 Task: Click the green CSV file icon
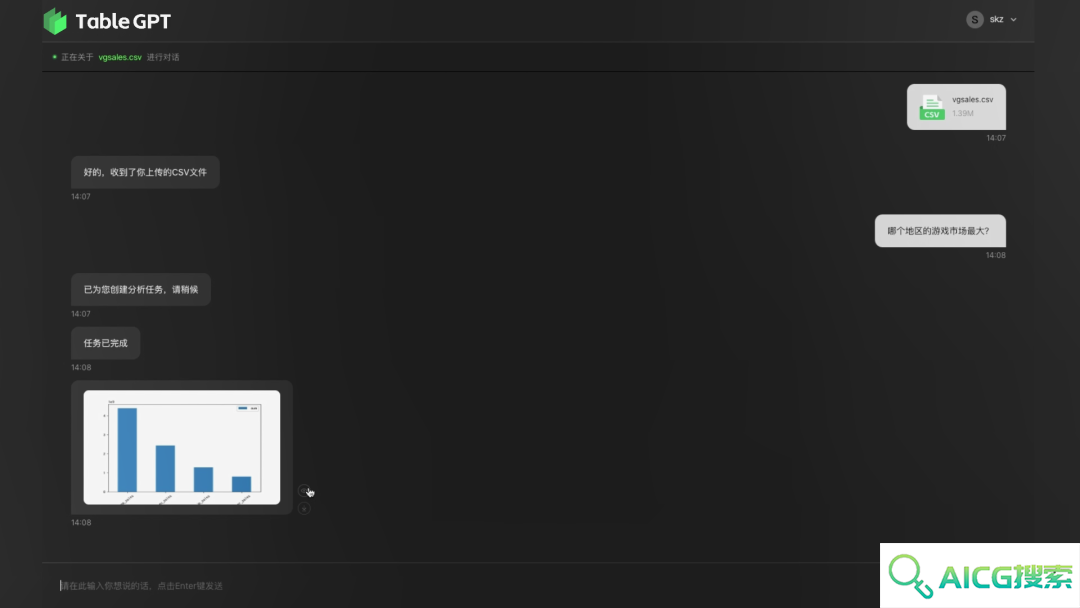click(932, 107)
